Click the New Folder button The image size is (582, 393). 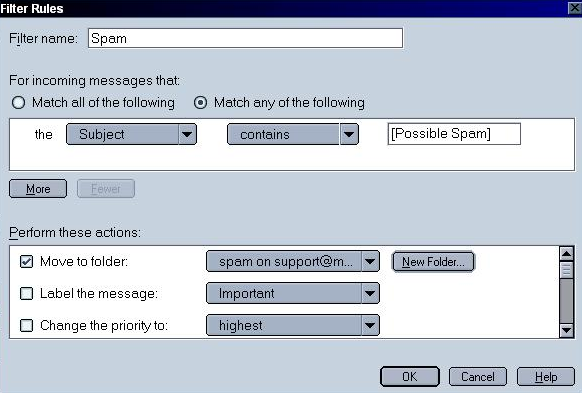pos(433,262)
